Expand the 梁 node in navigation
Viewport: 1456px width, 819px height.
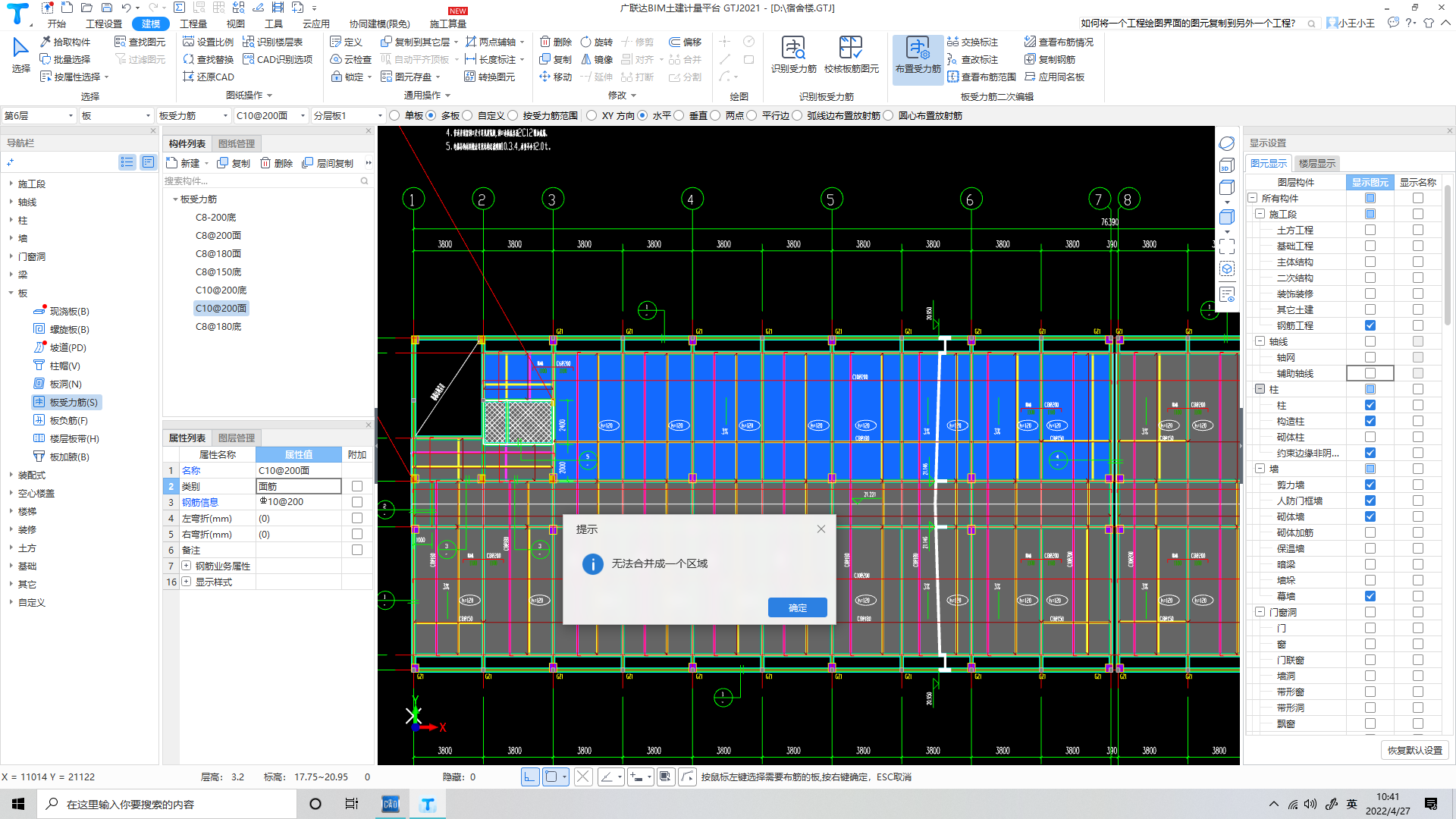point(11,275)
